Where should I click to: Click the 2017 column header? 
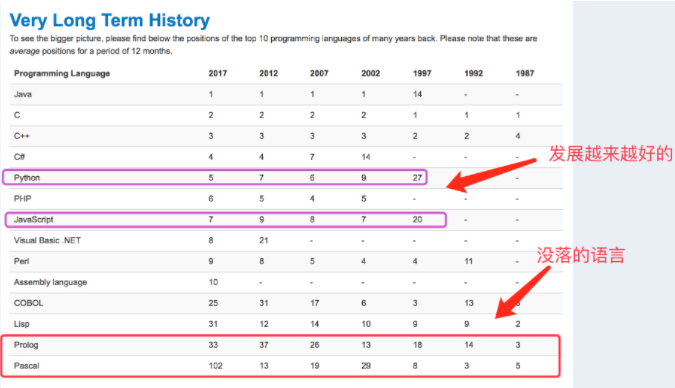point(218,73)
